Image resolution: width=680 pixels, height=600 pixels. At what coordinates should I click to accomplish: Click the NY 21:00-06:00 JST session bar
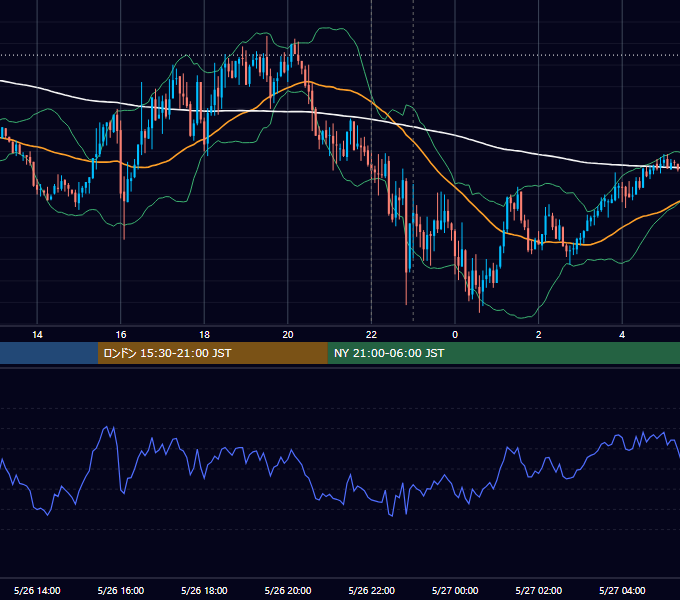503,353
